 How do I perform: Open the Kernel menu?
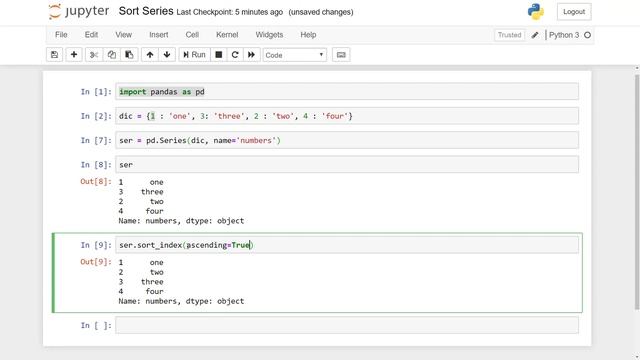pos(227,35)
